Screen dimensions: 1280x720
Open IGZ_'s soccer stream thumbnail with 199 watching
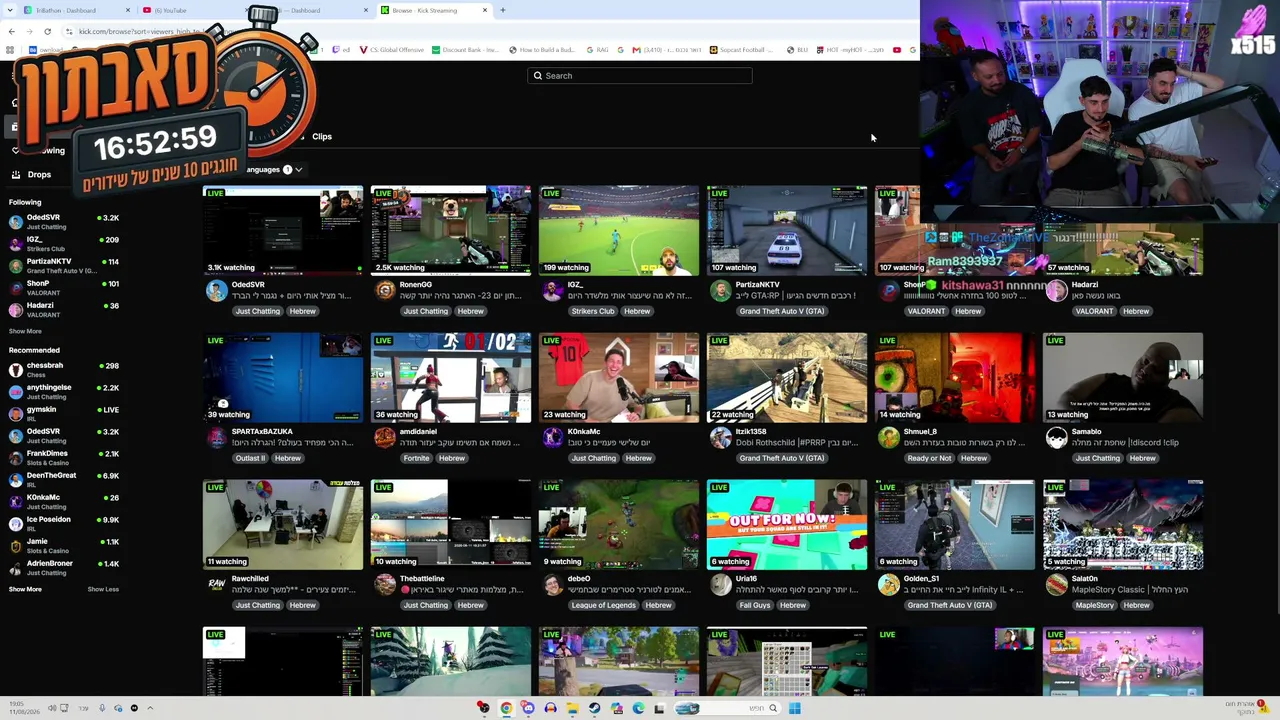pos(619,230)
